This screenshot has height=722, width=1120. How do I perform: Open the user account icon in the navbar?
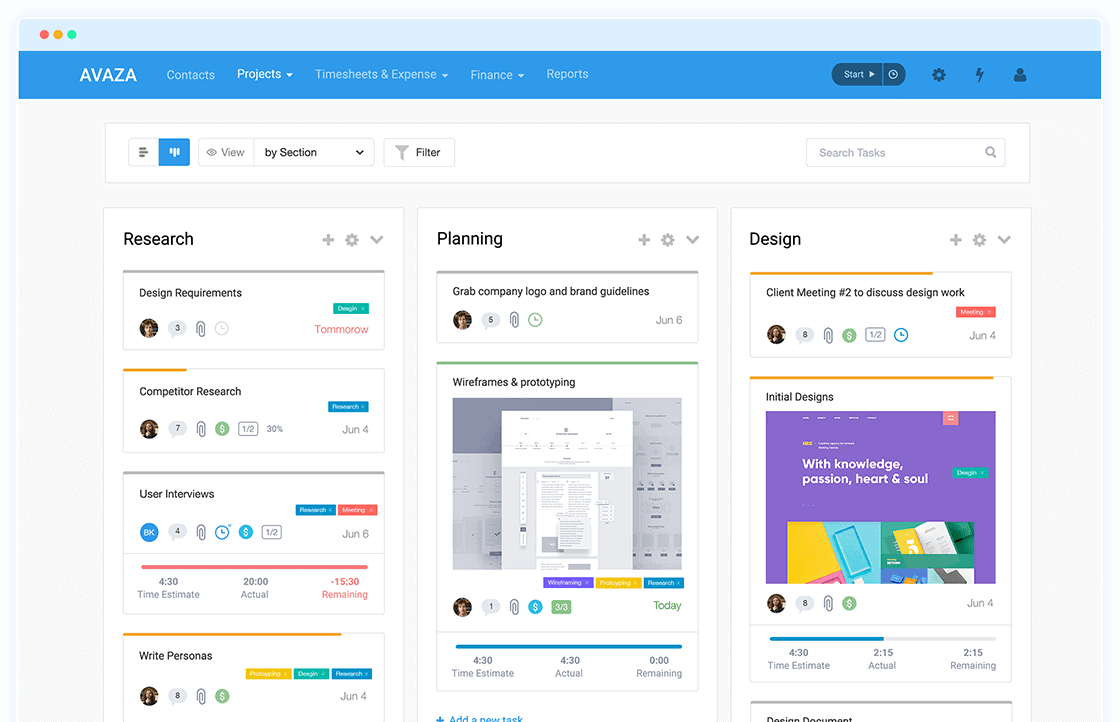pos(1019,74)
